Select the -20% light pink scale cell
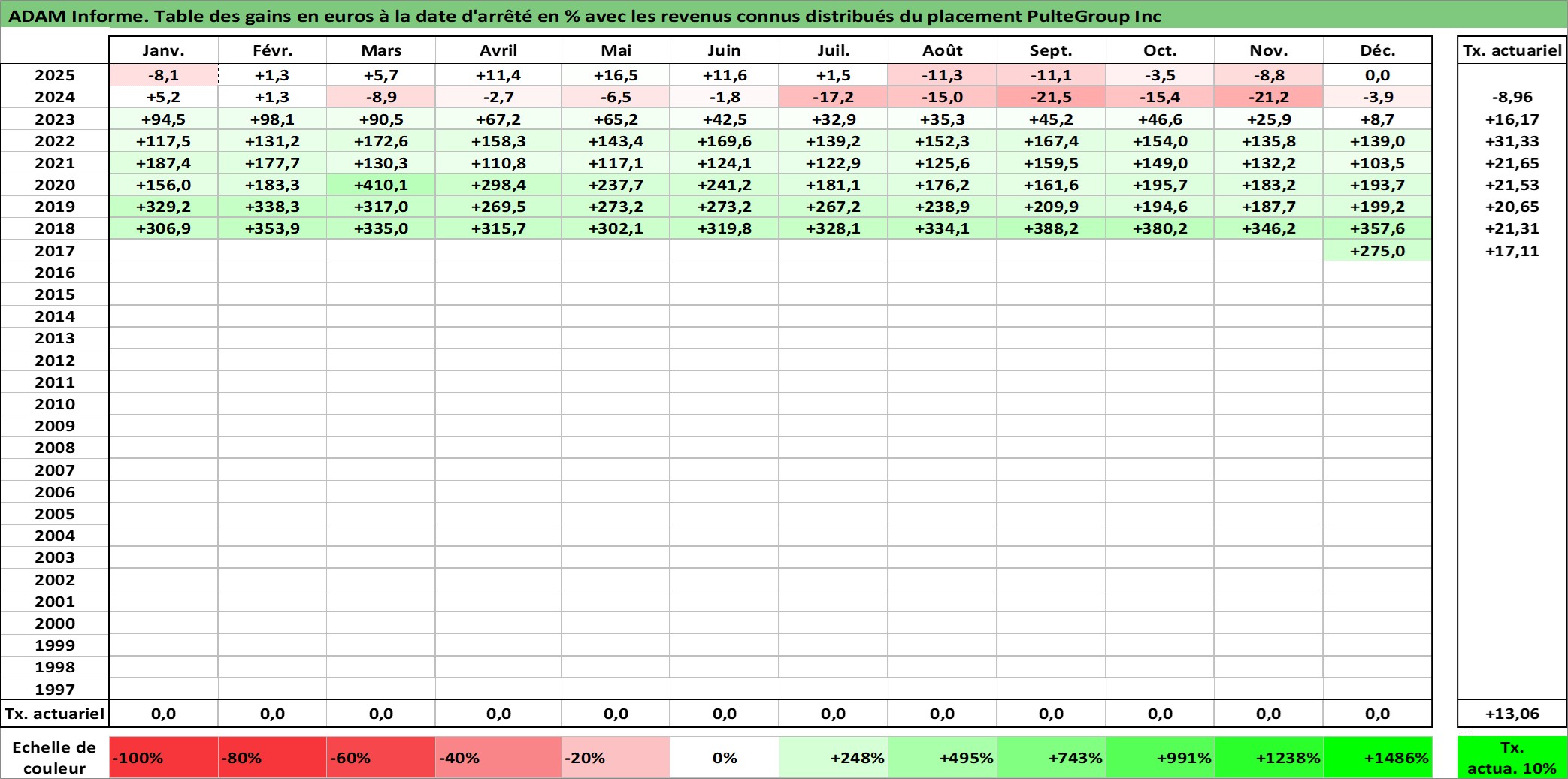The image size is (1568, 779). (616, 757)
